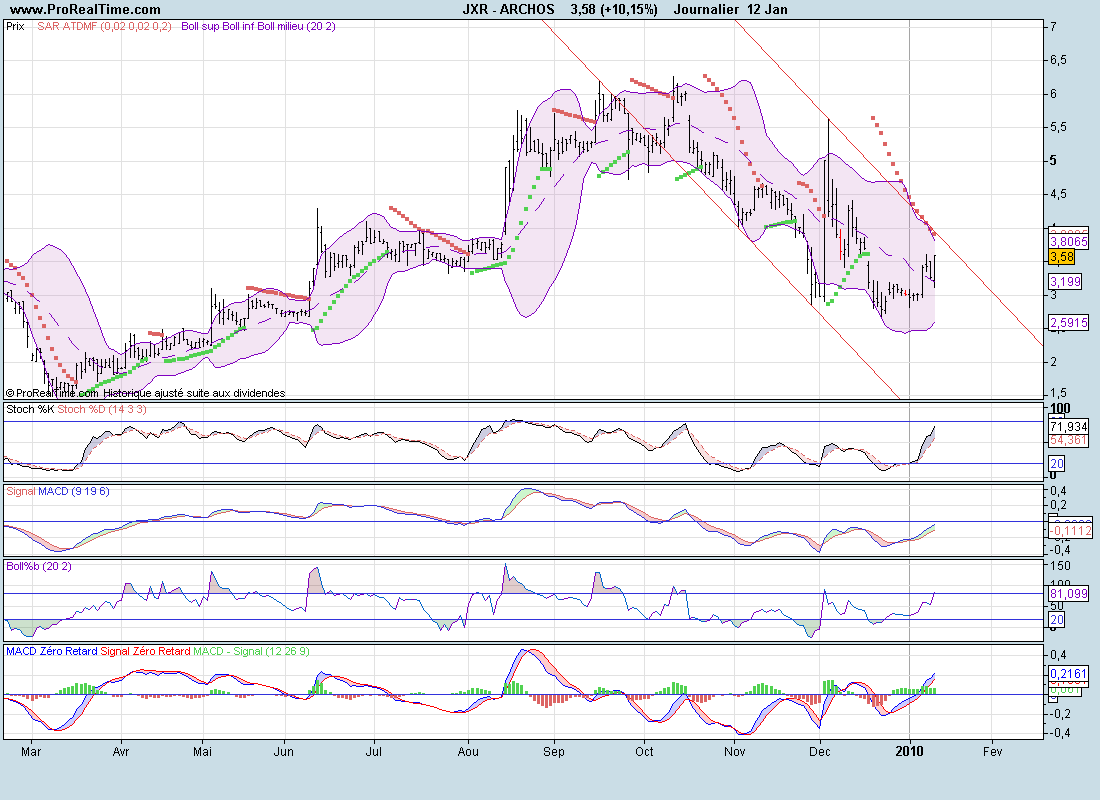Click the Avr month on time axis
Viewport: 1100px width, 800px height.
point(121,752)
